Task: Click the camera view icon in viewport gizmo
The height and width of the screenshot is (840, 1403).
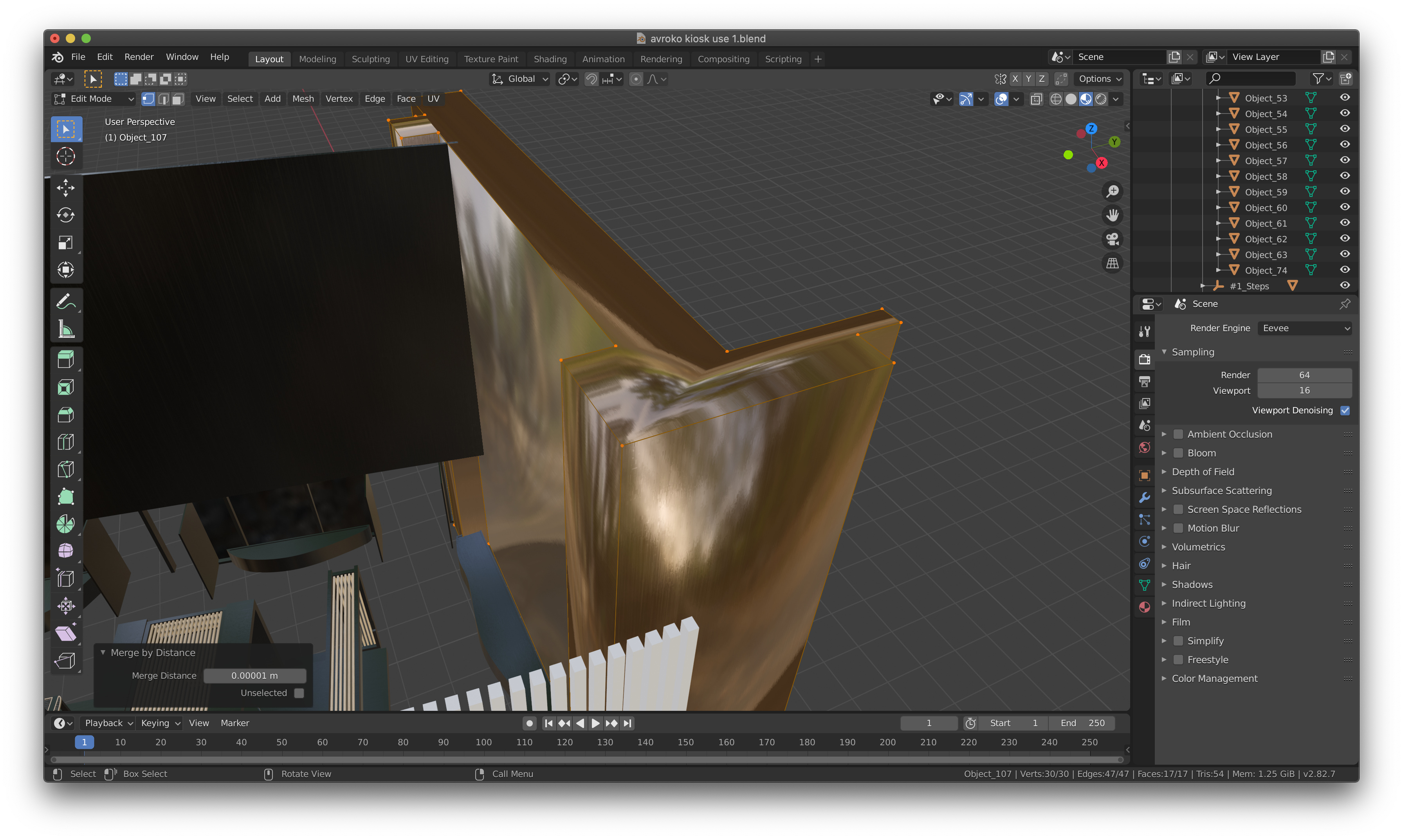Action: point(1111,240)
